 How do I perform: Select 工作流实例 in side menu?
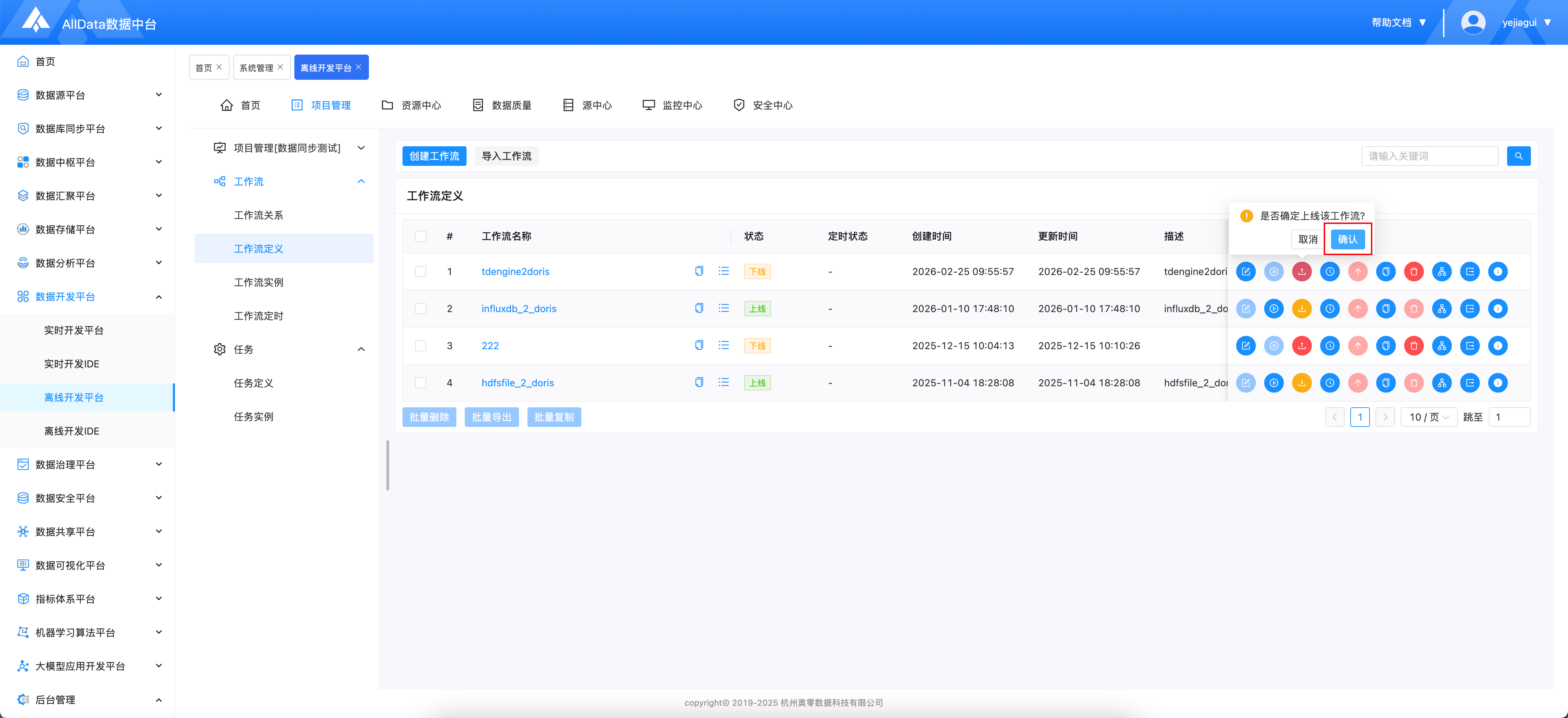pyautogui.click(x=258, y=282)
